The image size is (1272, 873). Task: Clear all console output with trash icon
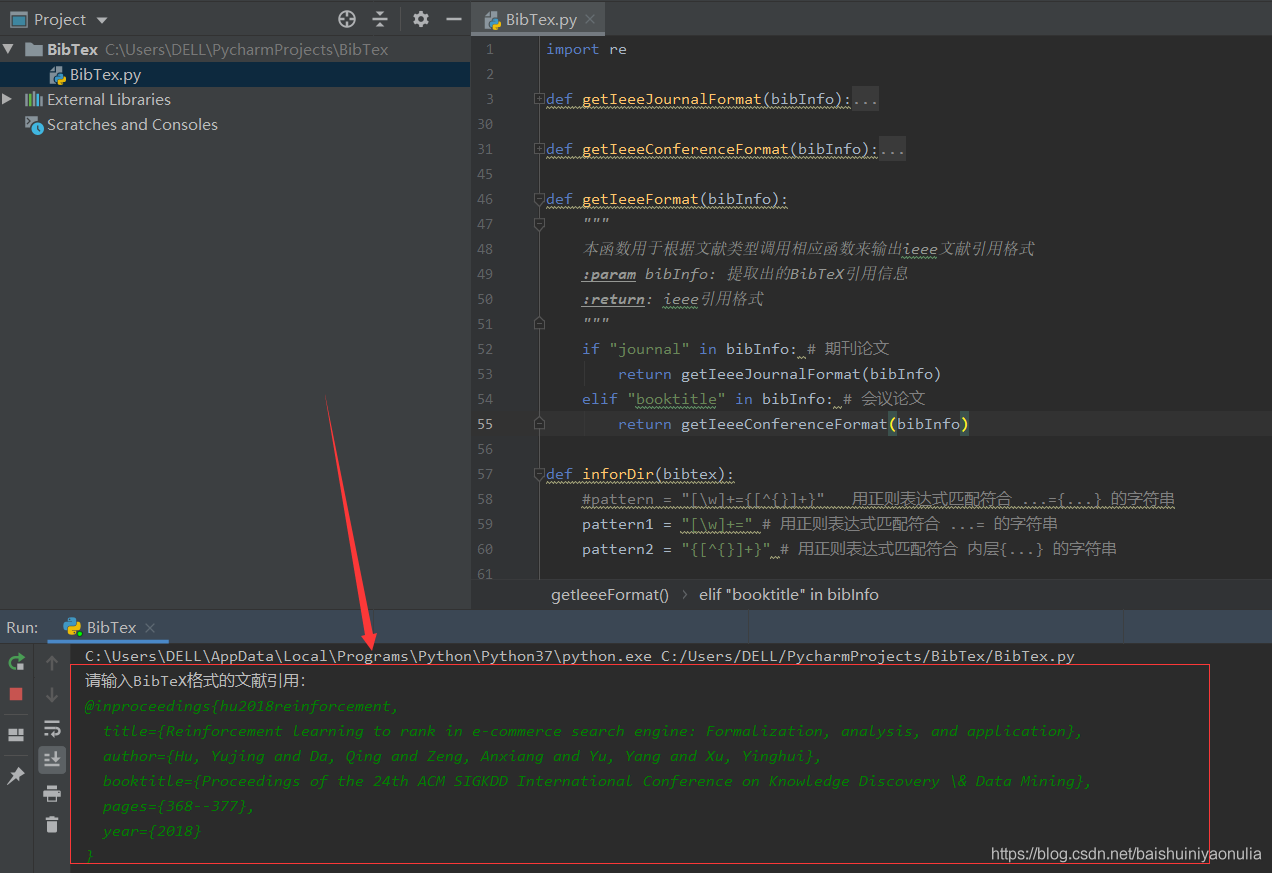coord(52,824)
